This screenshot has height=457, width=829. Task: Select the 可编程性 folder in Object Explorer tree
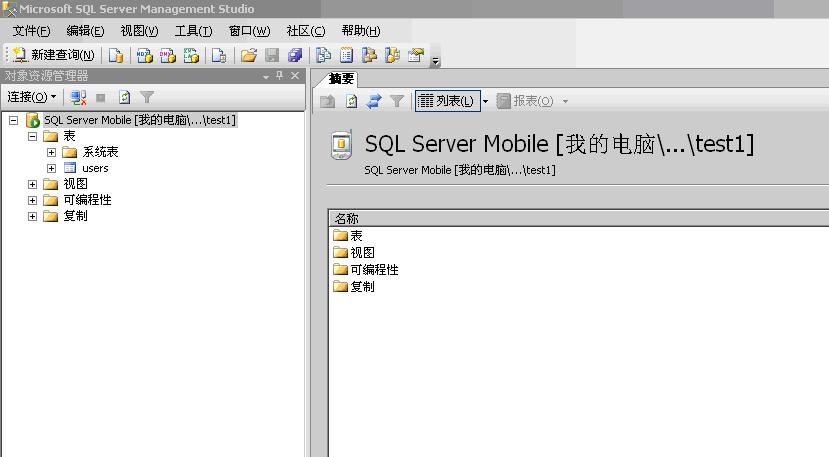(x=87, y=200)
